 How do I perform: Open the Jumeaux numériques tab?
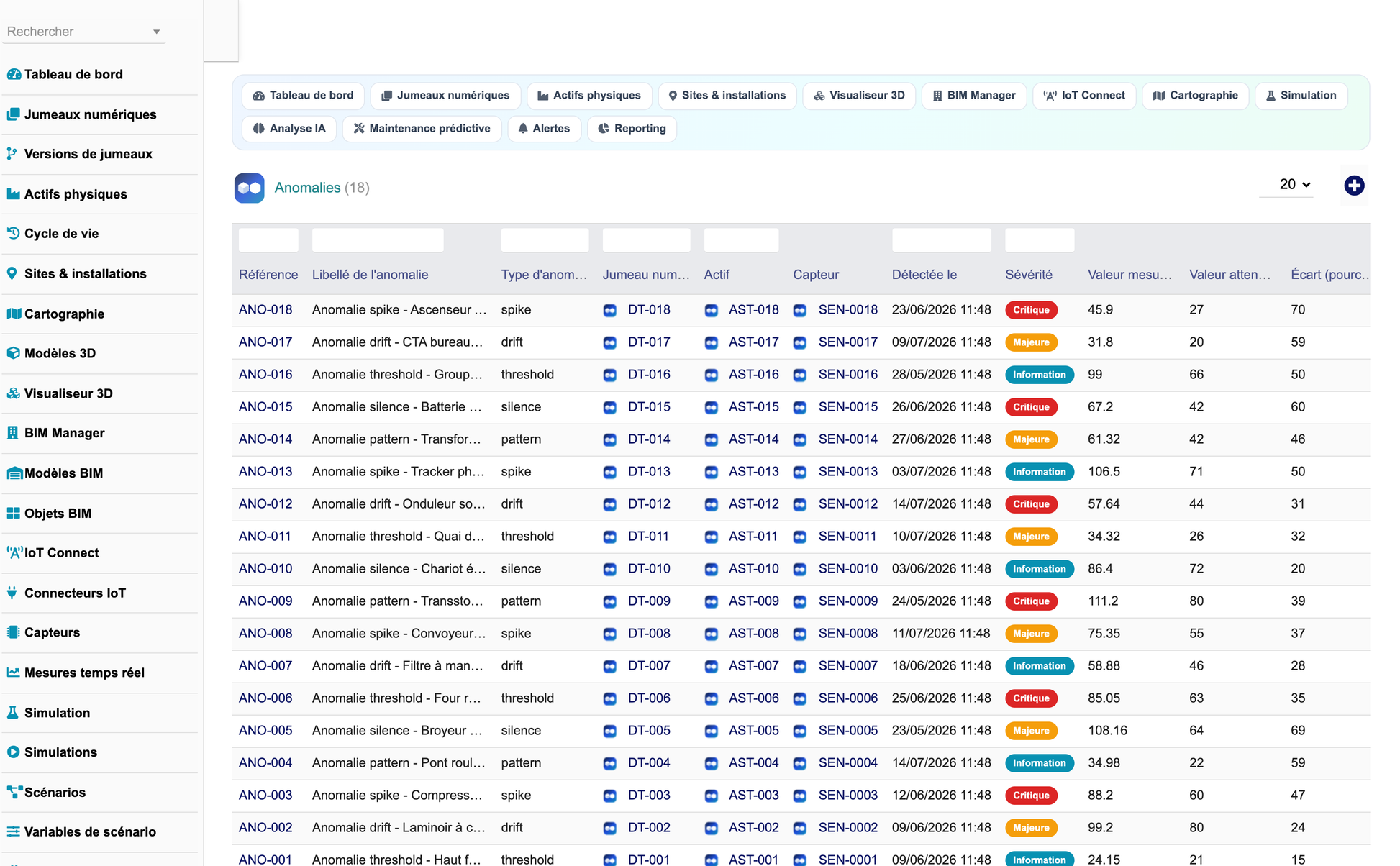pyautogui.click(x=445, y=96)
